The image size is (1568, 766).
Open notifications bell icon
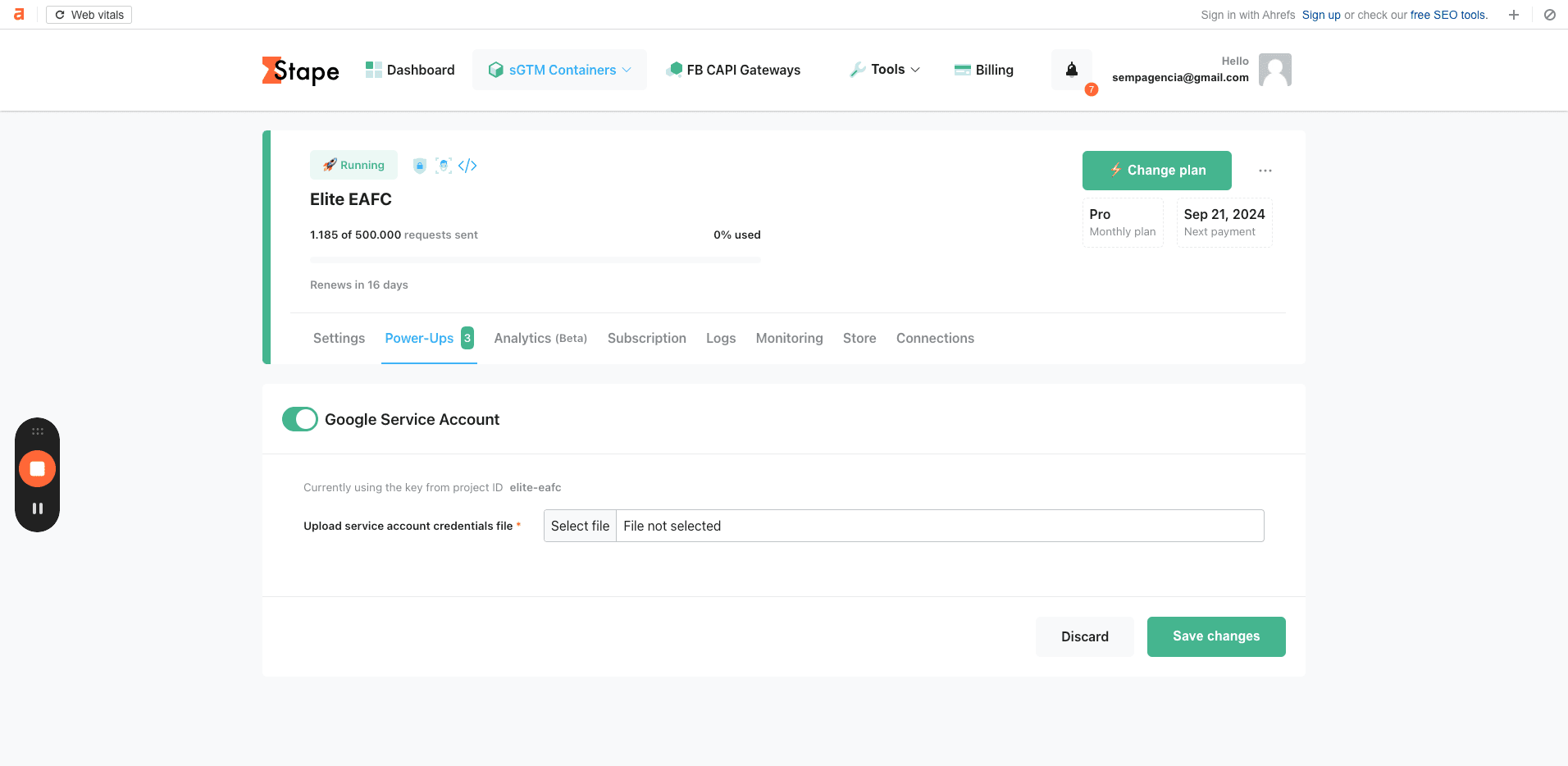[x=1072, y=70]
